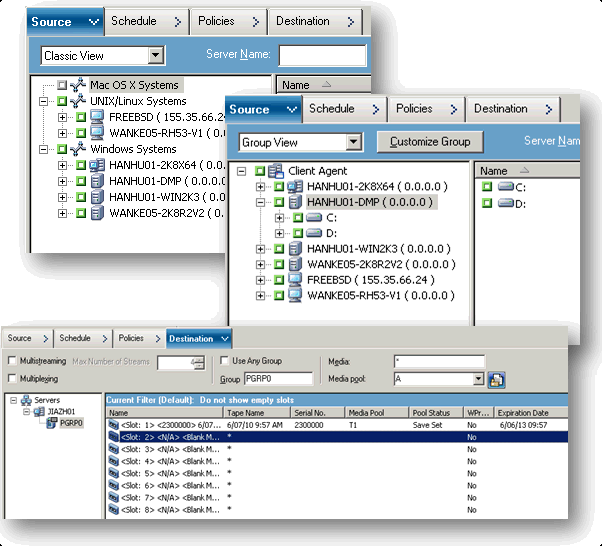Click FREEBSD computer icon in Group View
Screen dimensions: 602x546
295,280
